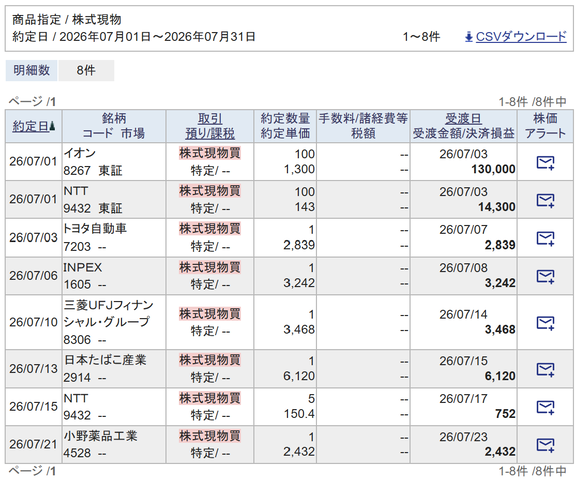Sort by 約定日 column header
The image size is (576, 480).
point(30,126)
